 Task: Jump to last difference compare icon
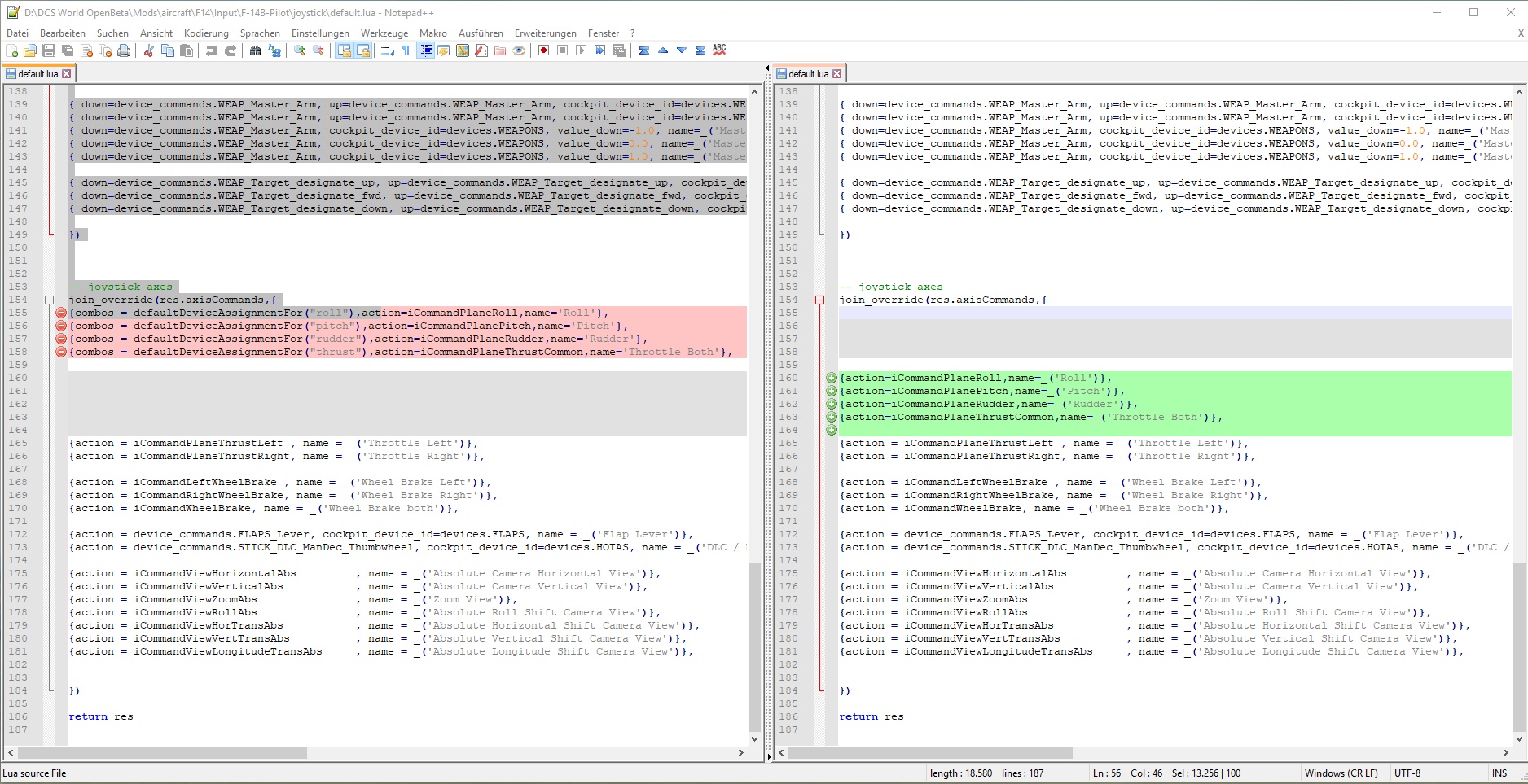pyautogui.click(x=700, y=50)
